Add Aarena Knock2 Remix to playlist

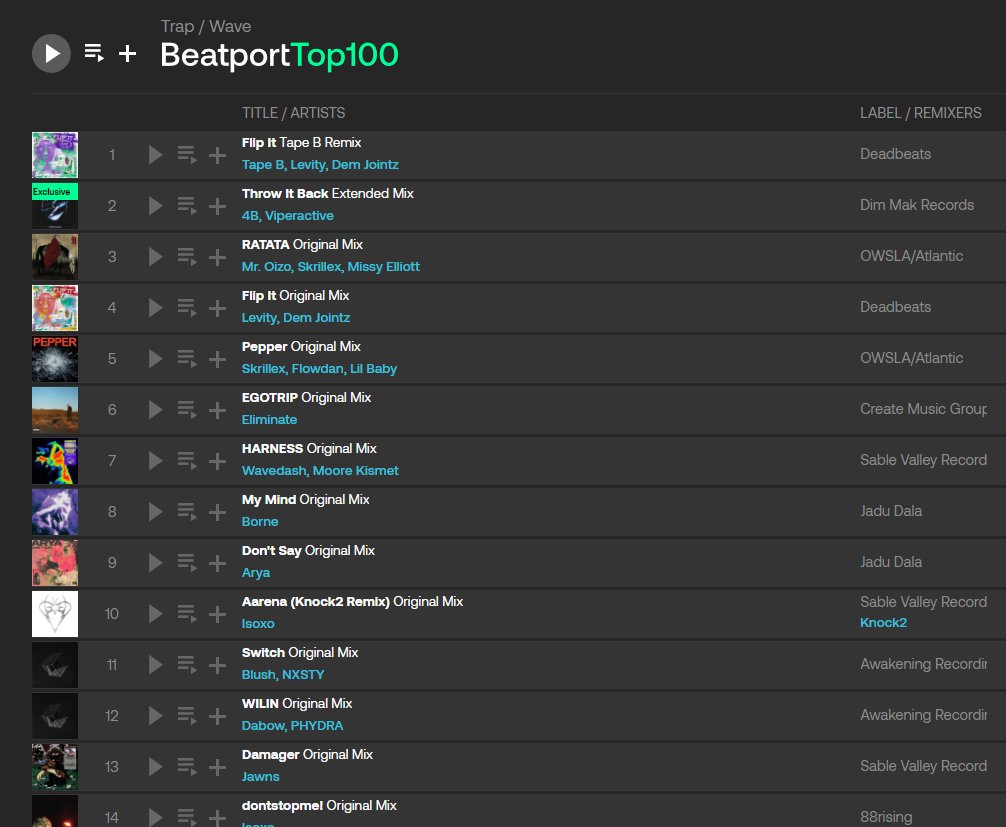coord(217,614)
